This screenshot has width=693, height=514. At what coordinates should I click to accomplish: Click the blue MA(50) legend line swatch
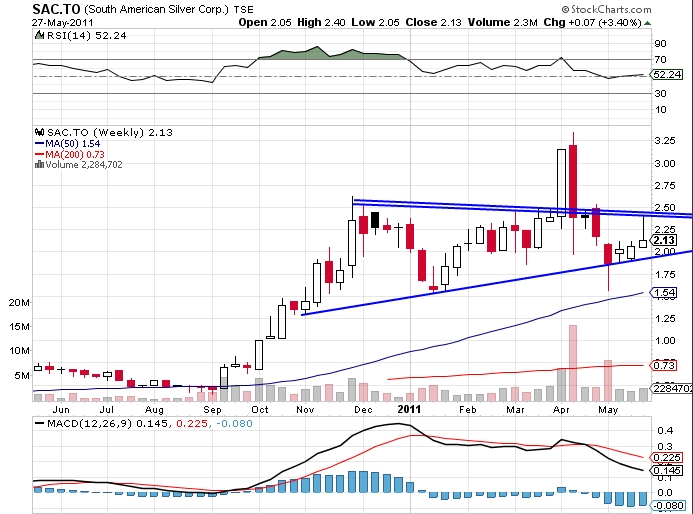pos(39,144)
